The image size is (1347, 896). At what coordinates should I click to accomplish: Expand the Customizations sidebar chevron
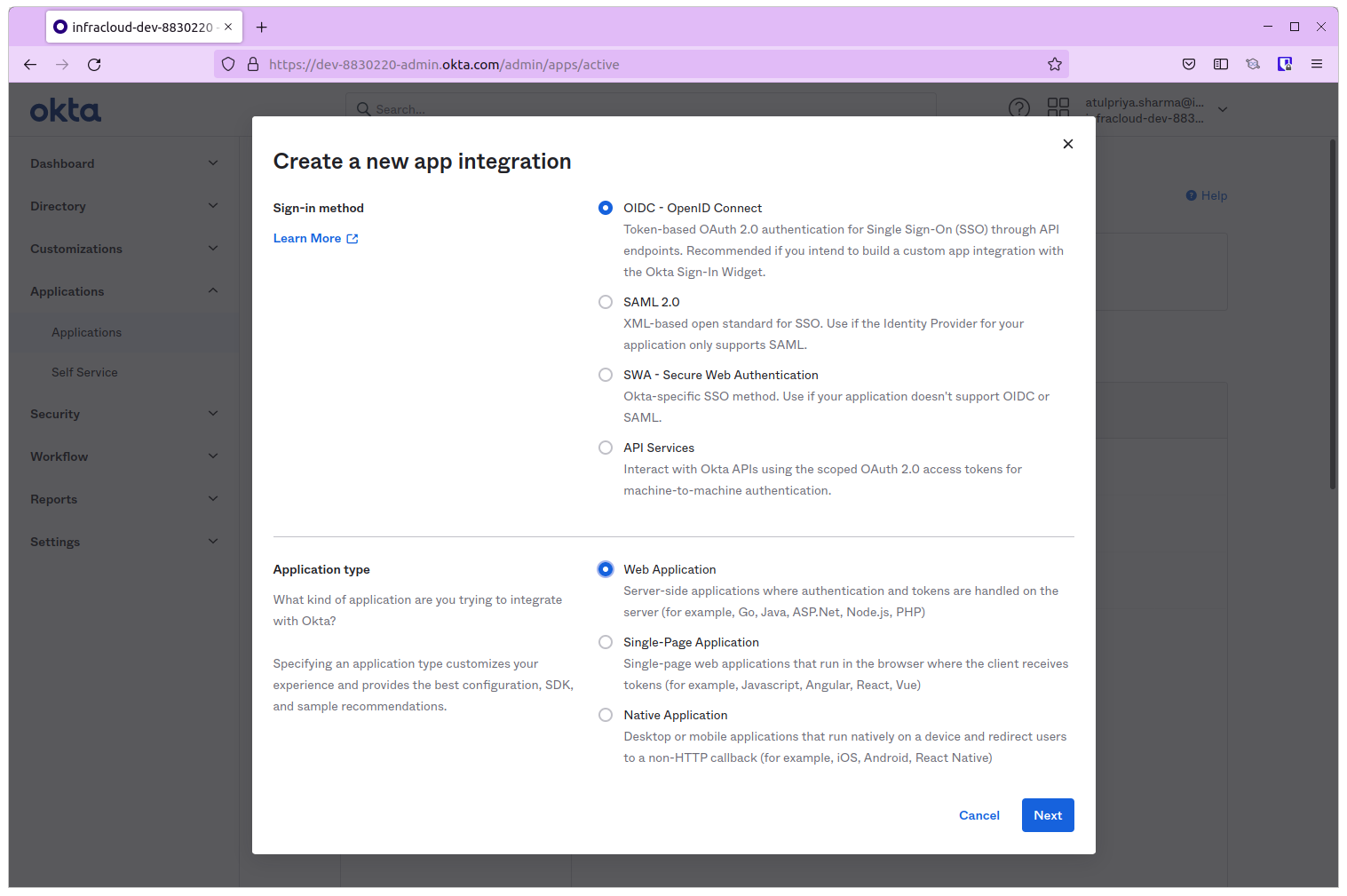click(x=213, y=248)
